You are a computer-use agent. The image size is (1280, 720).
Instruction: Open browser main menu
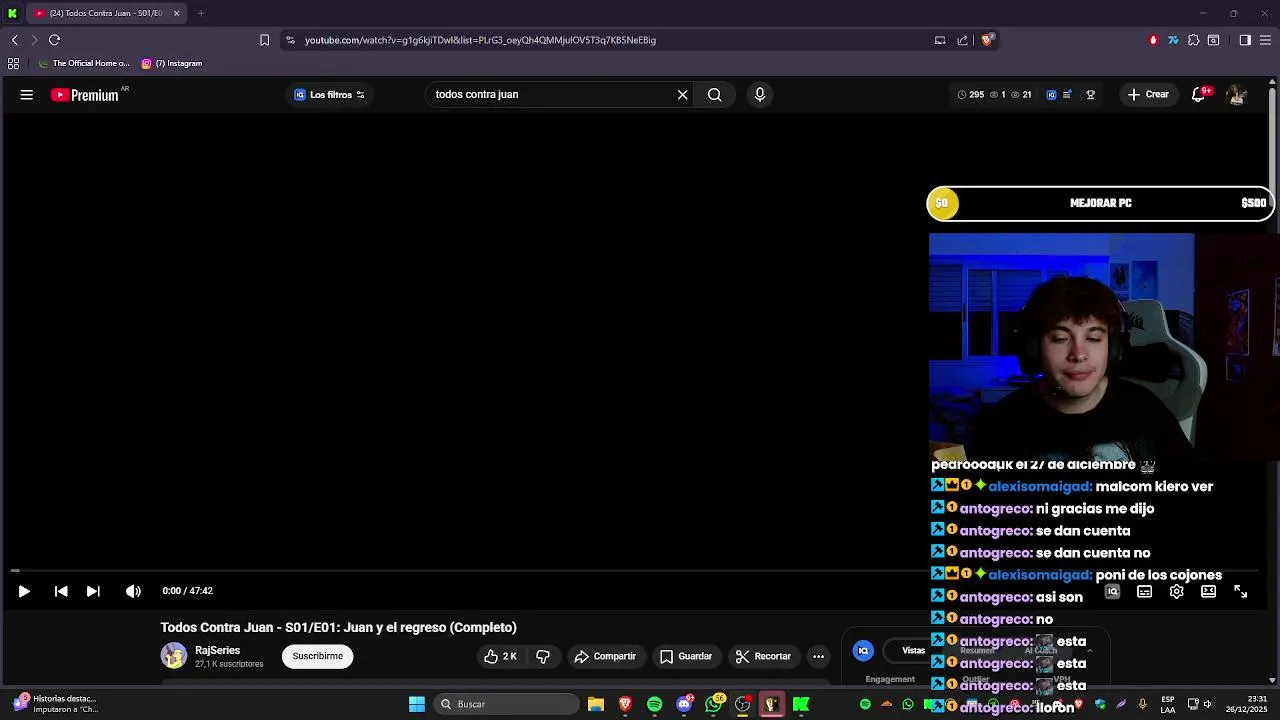(x=1266, y=40)
